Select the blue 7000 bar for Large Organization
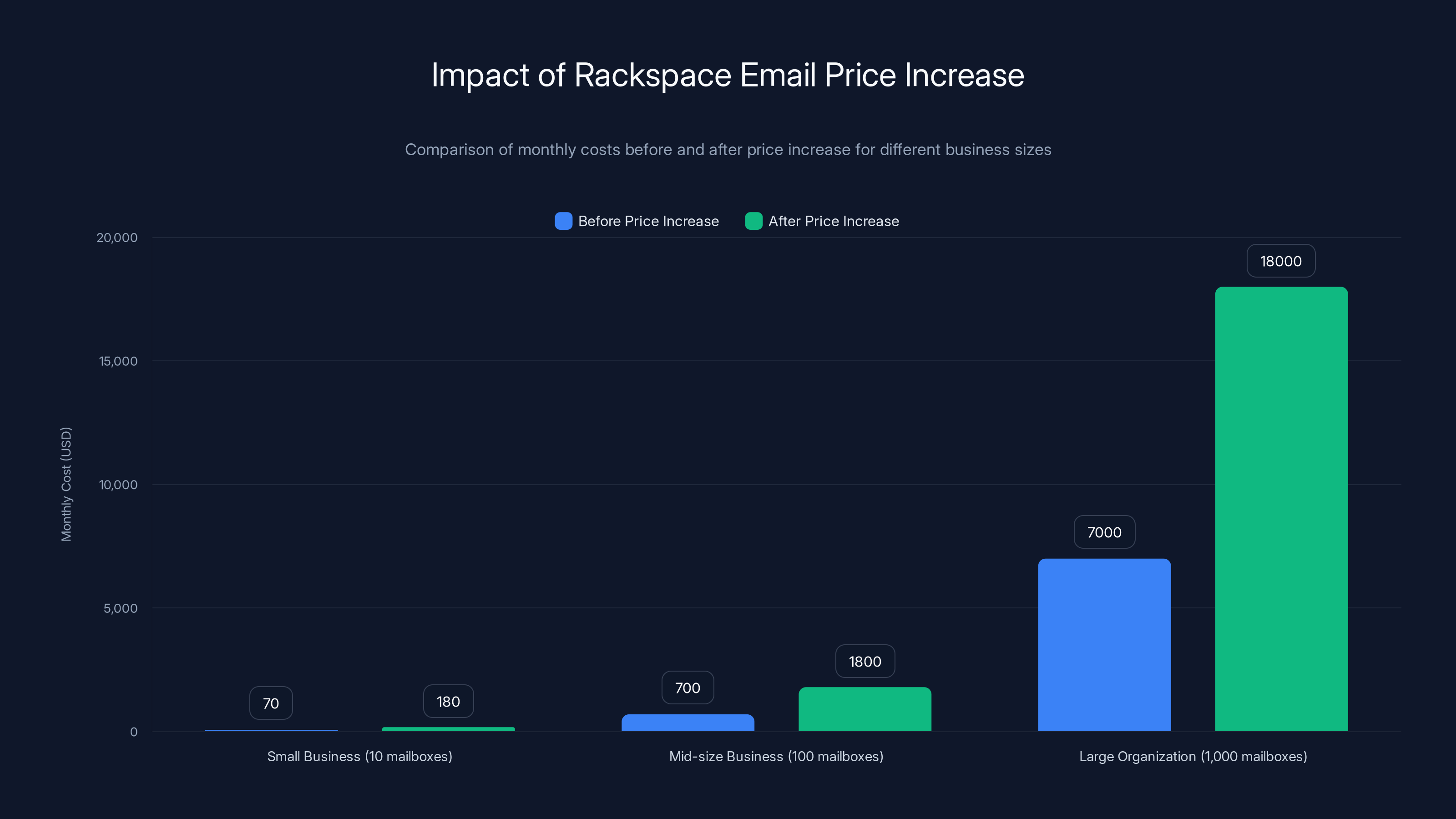 [1104, 644]
